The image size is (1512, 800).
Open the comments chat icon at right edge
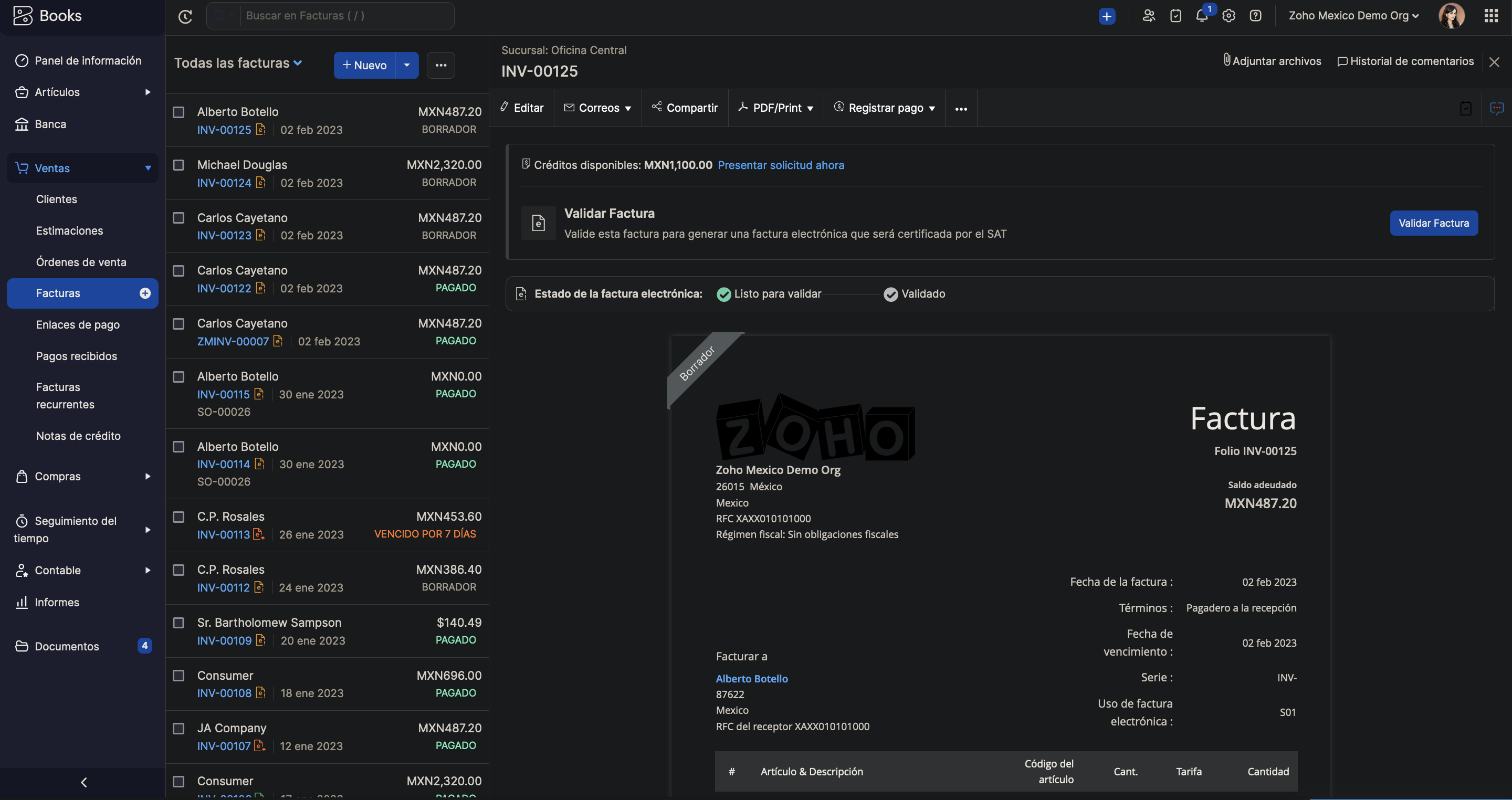1496,108
